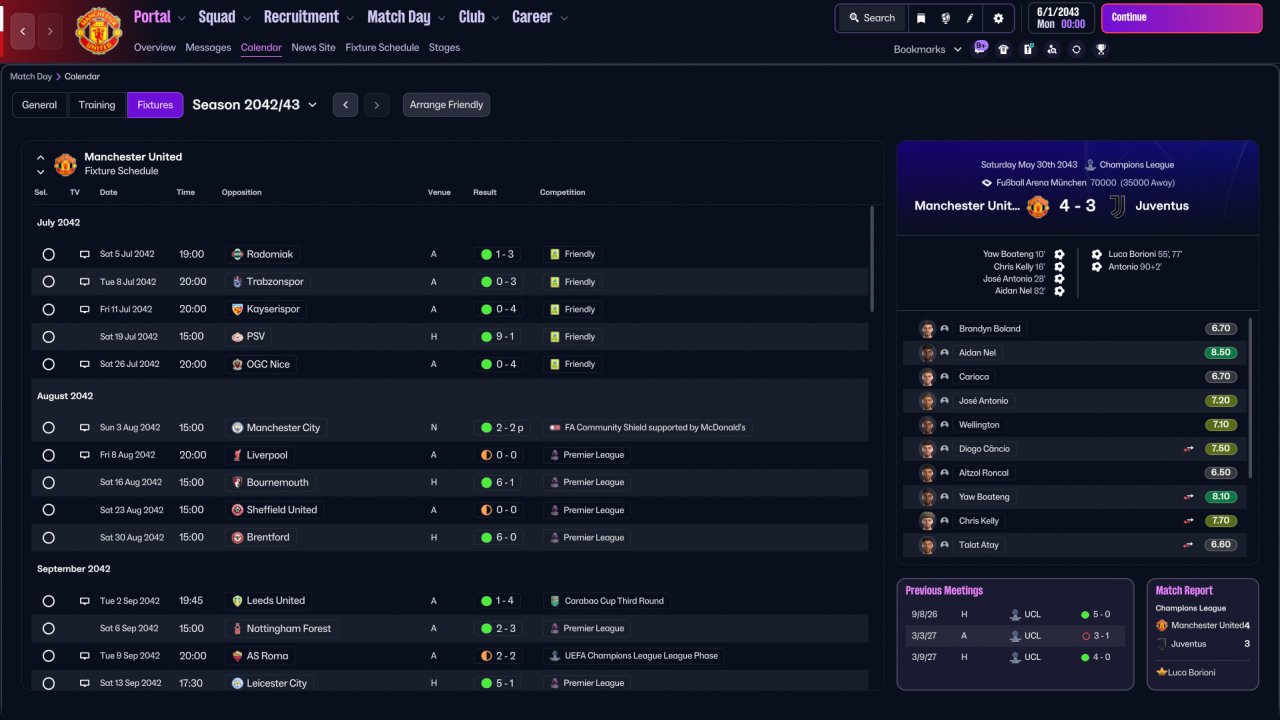
Task: Click the pencil edit icon in top toolbar
Action: pyautogui.click(x=970, y=18)
